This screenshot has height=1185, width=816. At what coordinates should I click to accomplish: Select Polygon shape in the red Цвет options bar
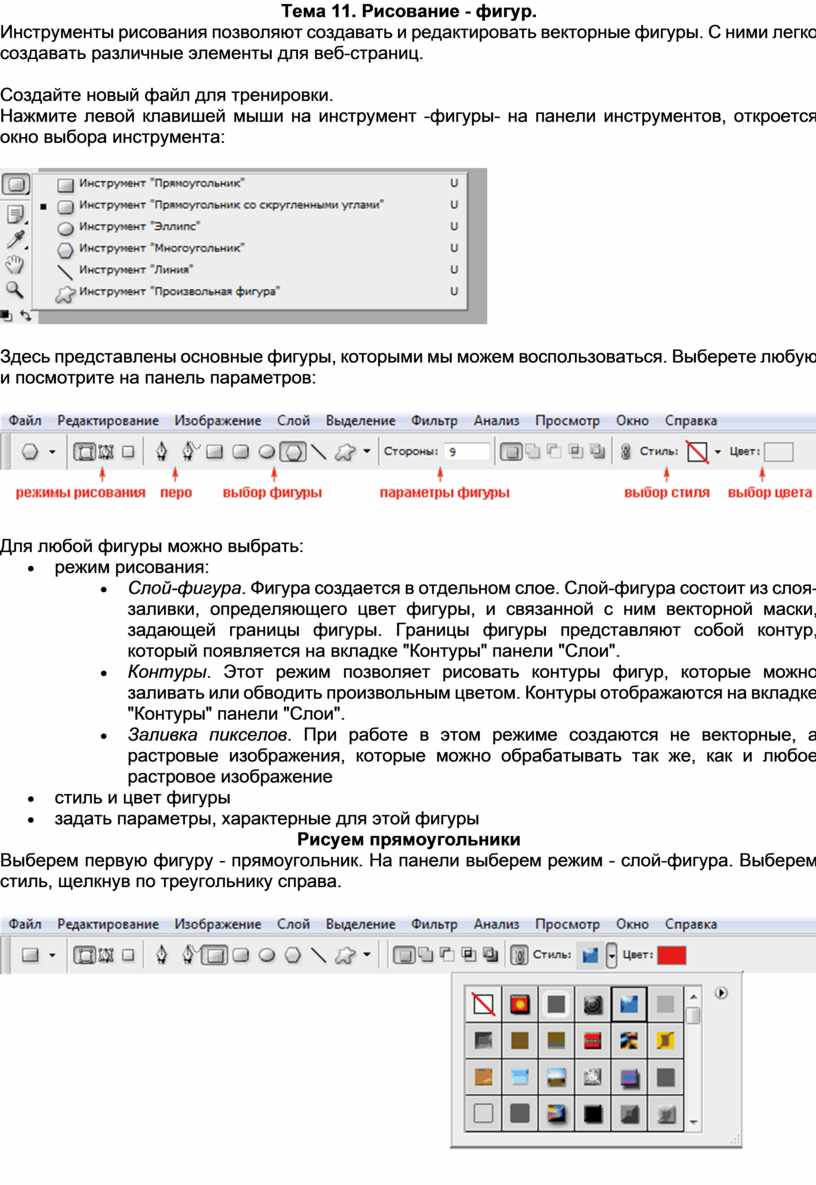coord(292,955)
